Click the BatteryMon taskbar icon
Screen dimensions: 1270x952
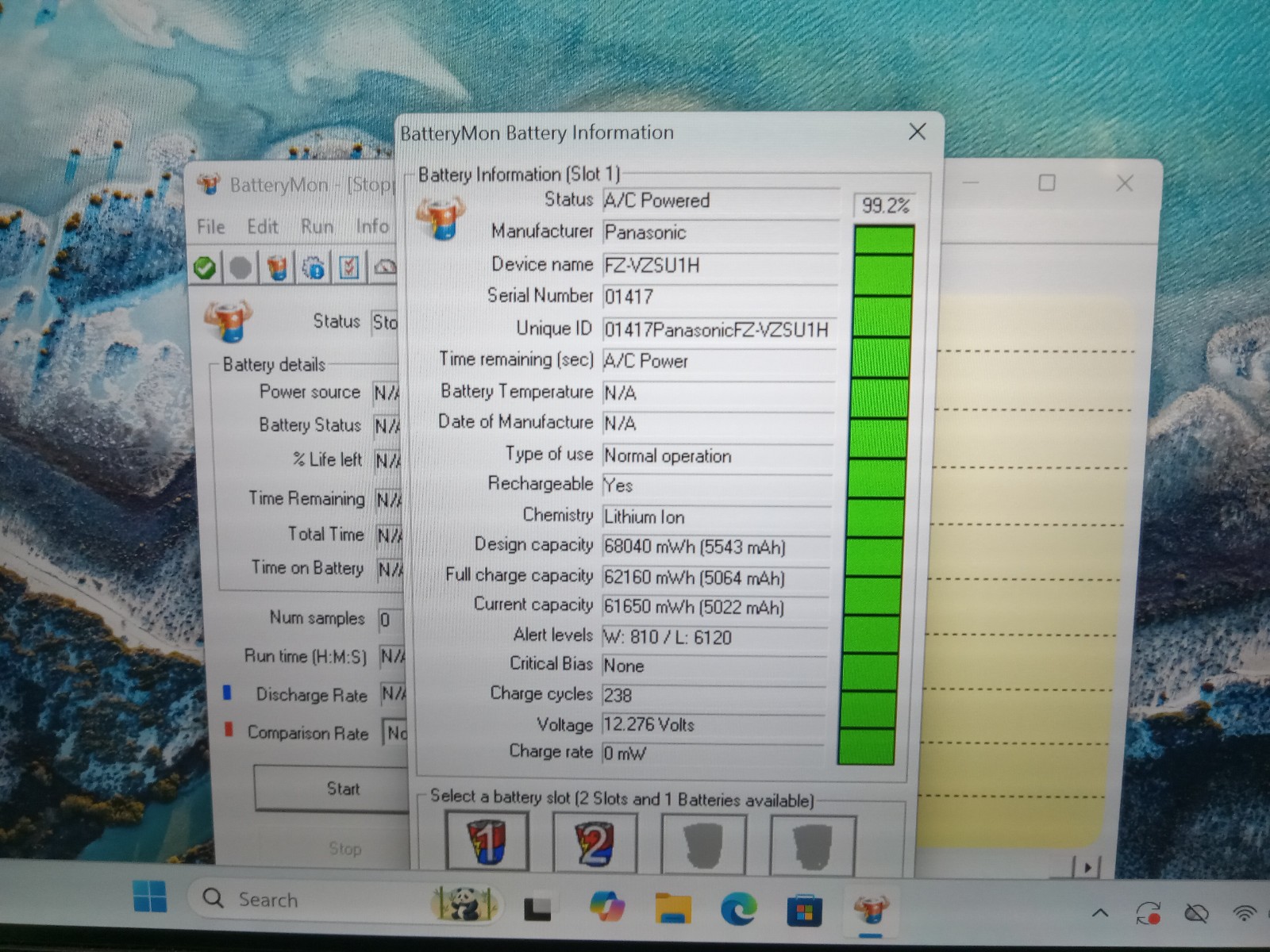pos(871,910)
